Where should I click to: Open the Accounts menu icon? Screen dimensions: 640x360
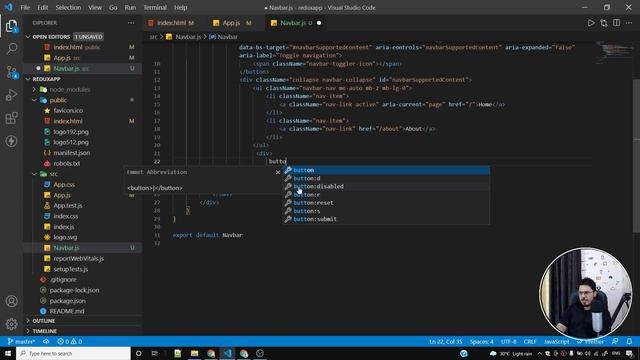[11, 301]
